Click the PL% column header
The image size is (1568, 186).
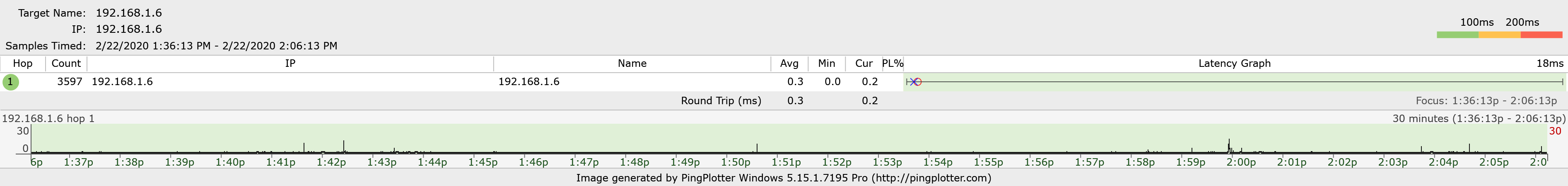coord(893,64)
